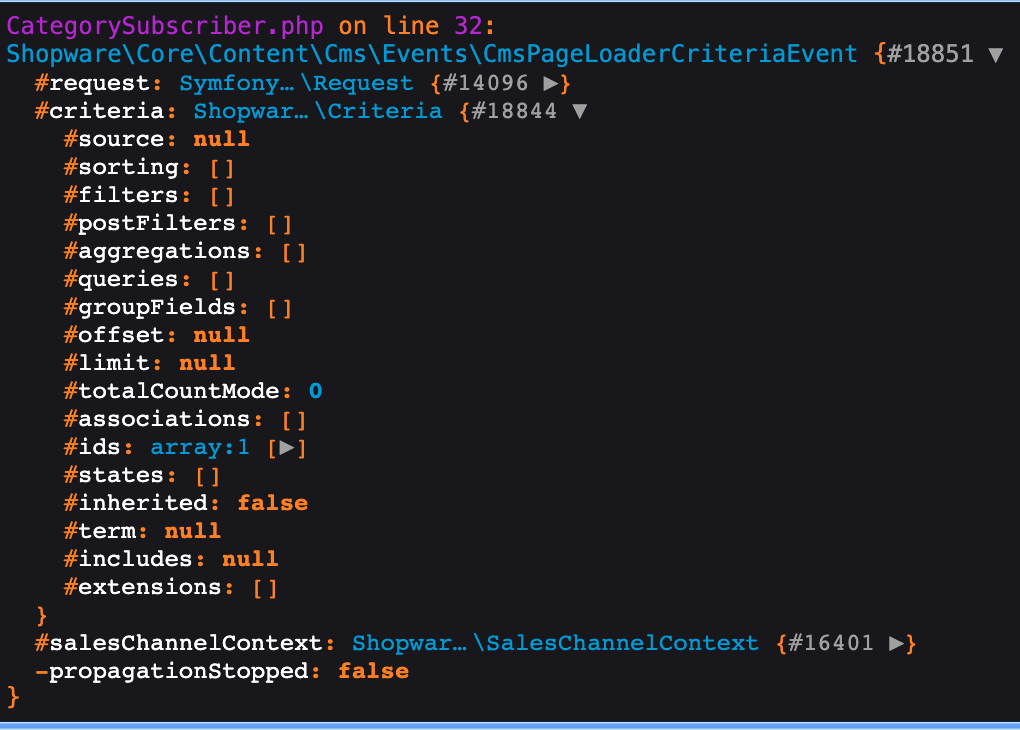Select the #sorting property name
The image size is (1020, 730).
click(x=121, y=167)
